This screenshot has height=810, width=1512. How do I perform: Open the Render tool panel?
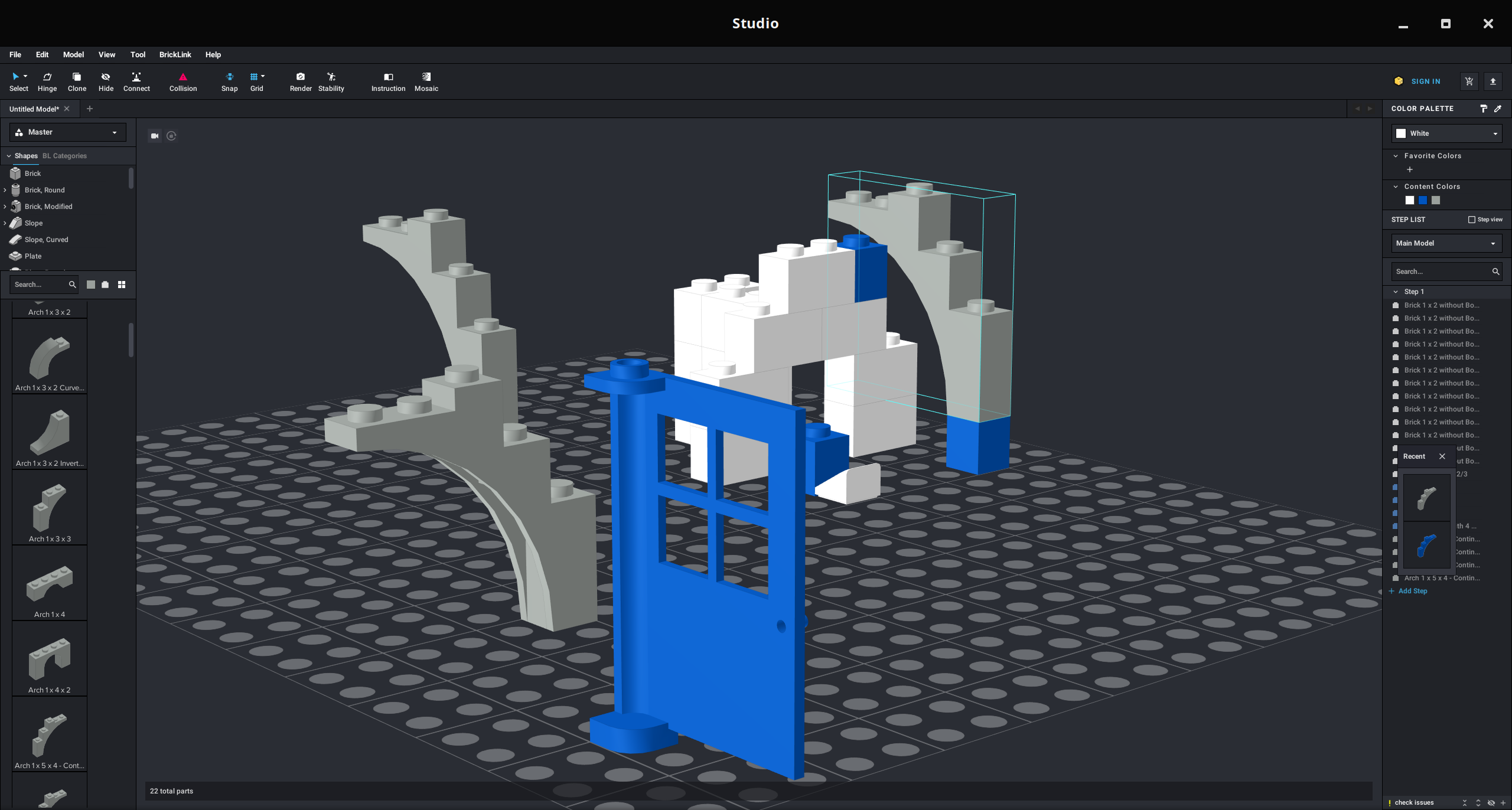(300, 81)
